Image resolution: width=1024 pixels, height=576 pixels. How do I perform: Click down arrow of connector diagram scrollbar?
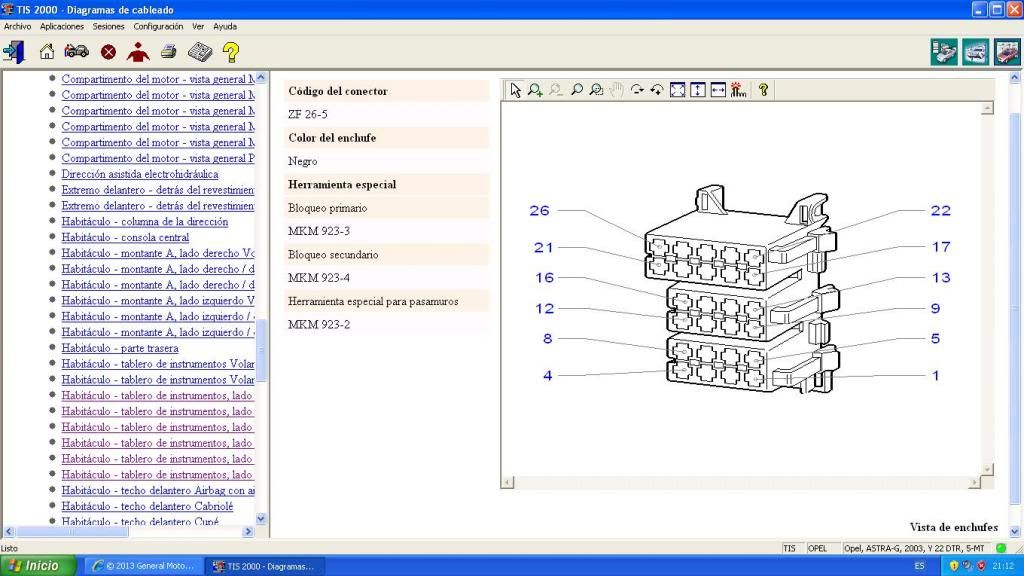coord(987,470)
